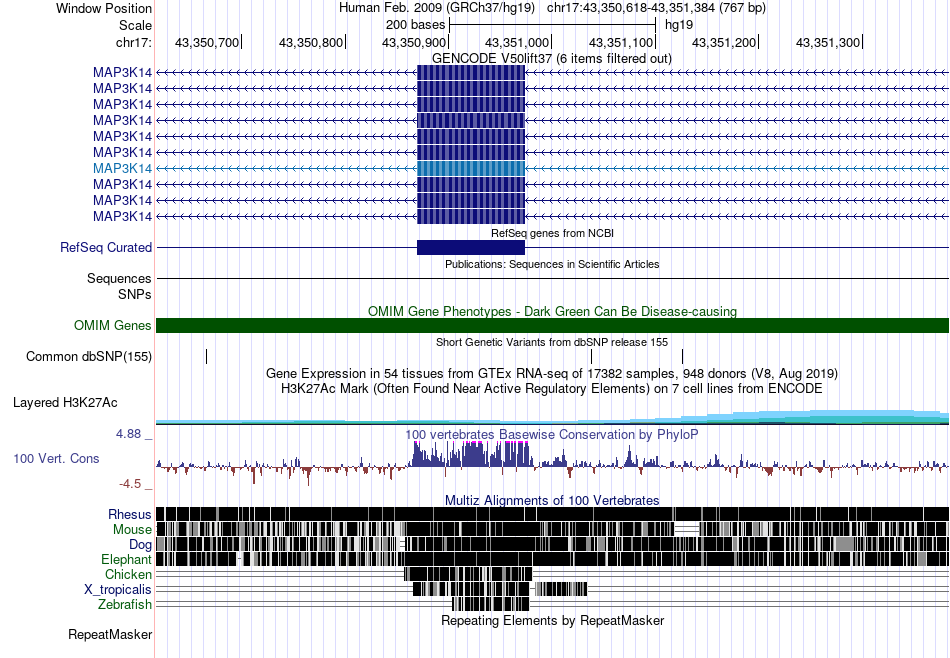Click position text chr17:43,350,618-43,351,384 (767 bp)

(656, 8)
